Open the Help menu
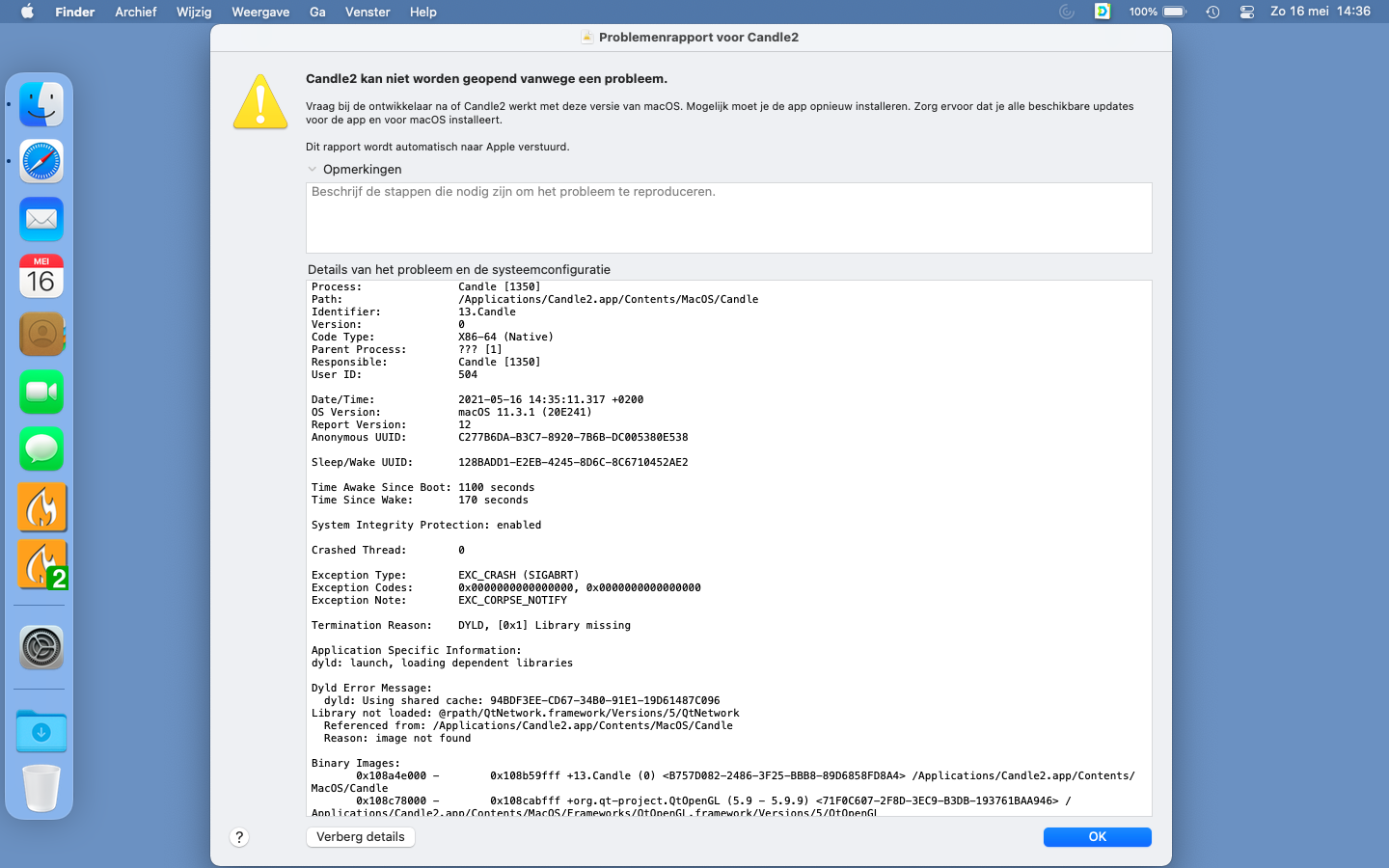The width and height of the screenshot is (1389, 868). pos(423,12)
